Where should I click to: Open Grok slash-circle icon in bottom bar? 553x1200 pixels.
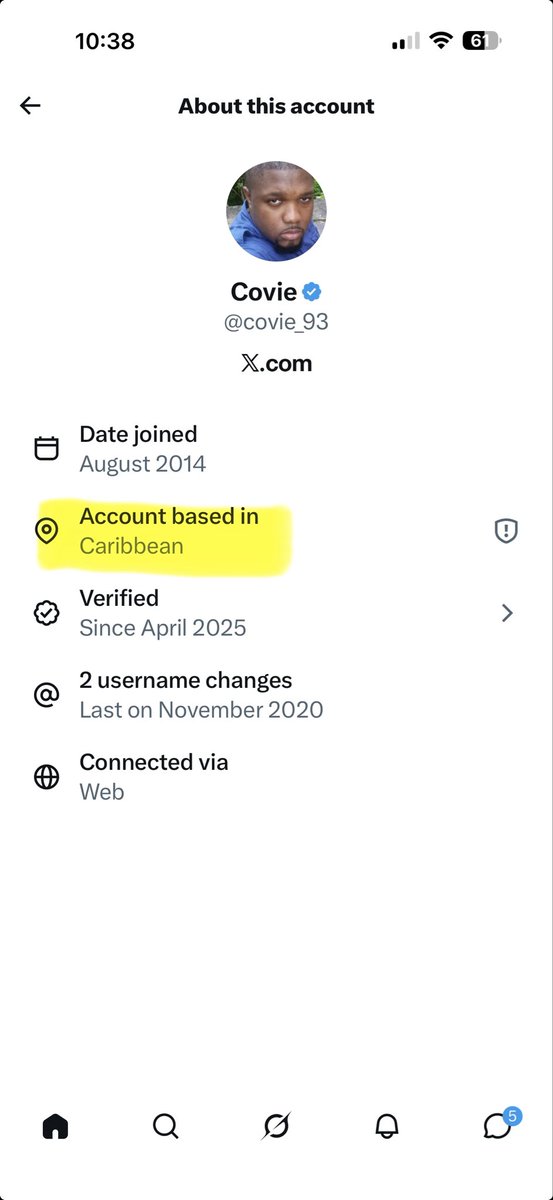[276, 1126]
